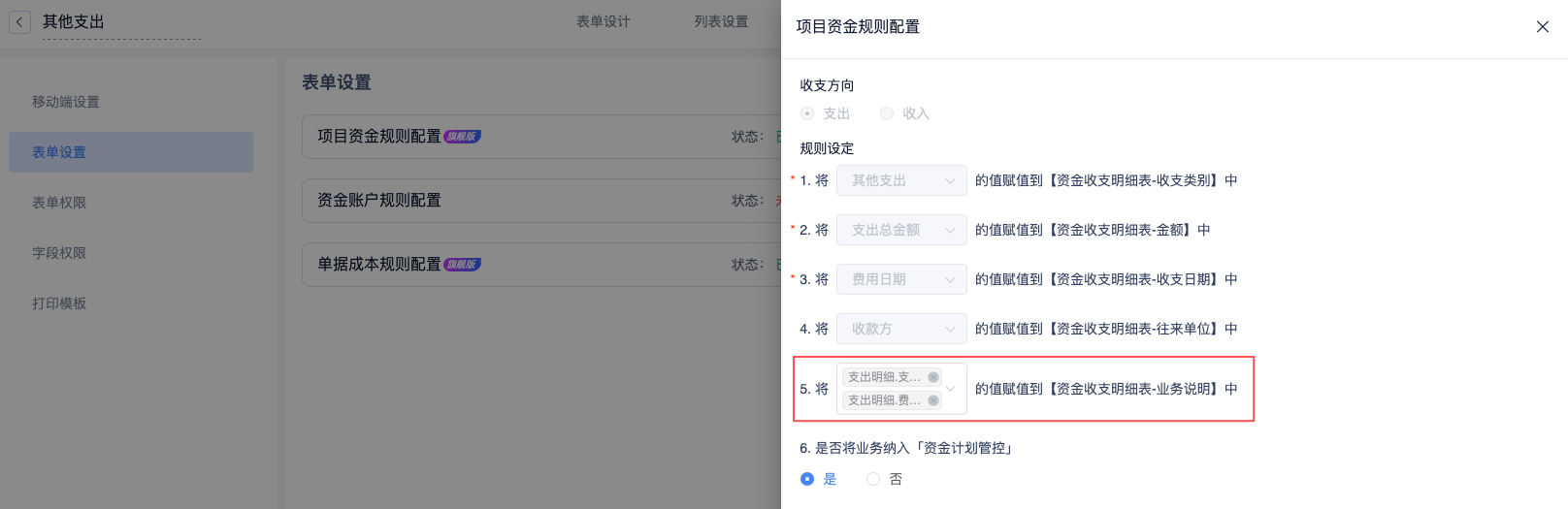Switch to the 列表设置 tab
1568x509 pixels.
[721, 21]
